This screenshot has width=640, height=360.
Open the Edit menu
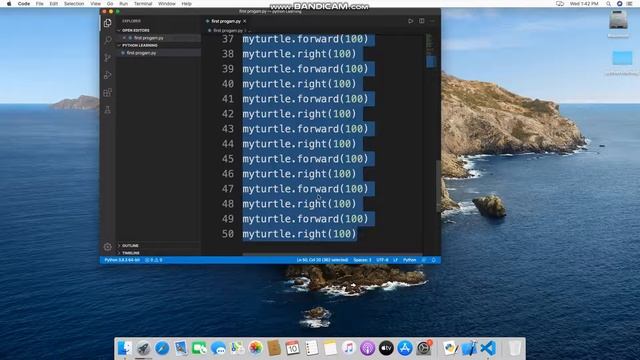click(x=54, y=4)
